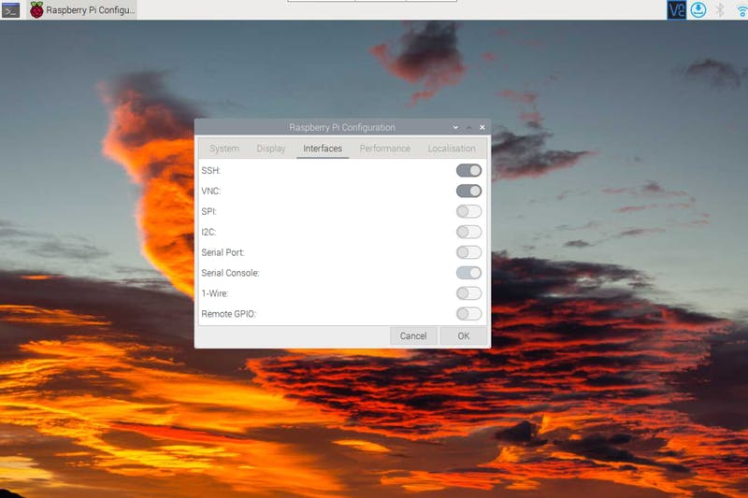Screen dimensions: 748x498
Task: Click the software update download icon
Action: (x=698, y=10)
